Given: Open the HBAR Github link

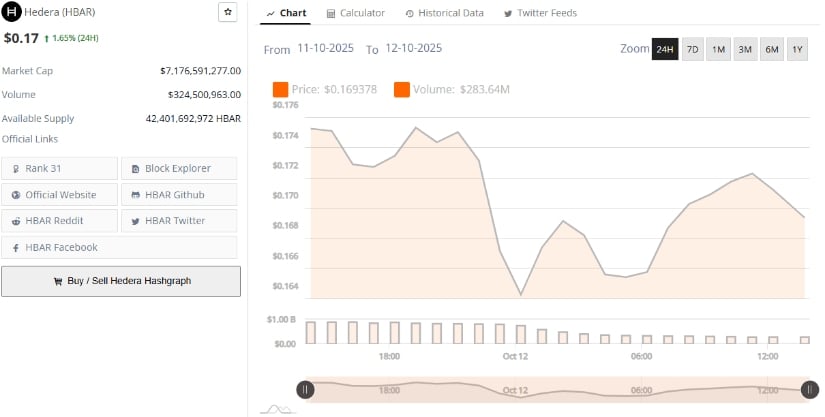Looking at the screenshot, I should [179, 194].
